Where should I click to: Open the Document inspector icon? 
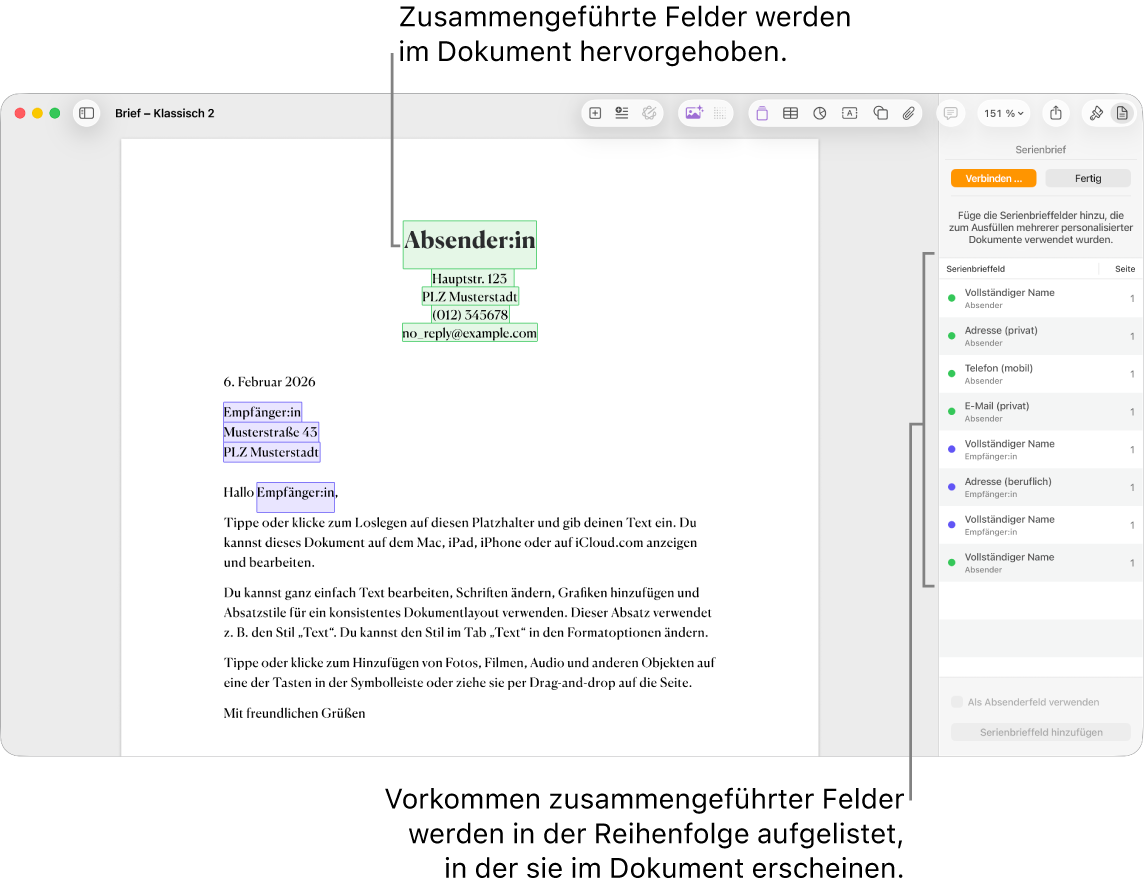point(1122,113)
